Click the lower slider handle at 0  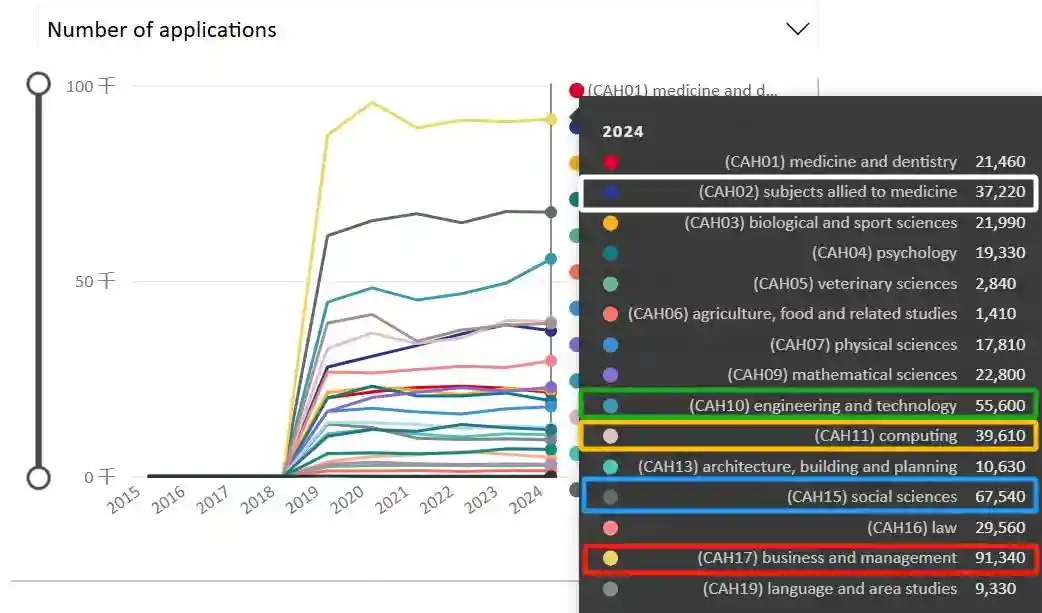[x=38, y=477]
